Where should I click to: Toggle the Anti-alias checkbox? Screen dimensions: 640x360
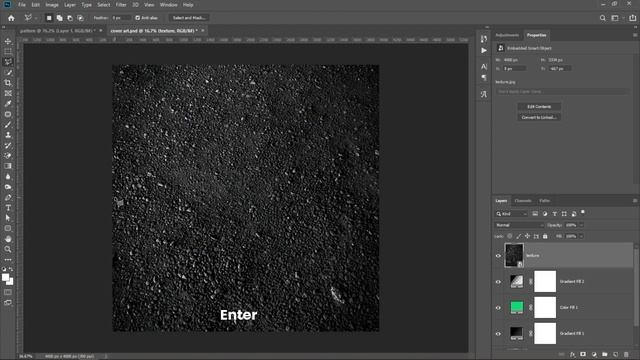pos(138,18)
